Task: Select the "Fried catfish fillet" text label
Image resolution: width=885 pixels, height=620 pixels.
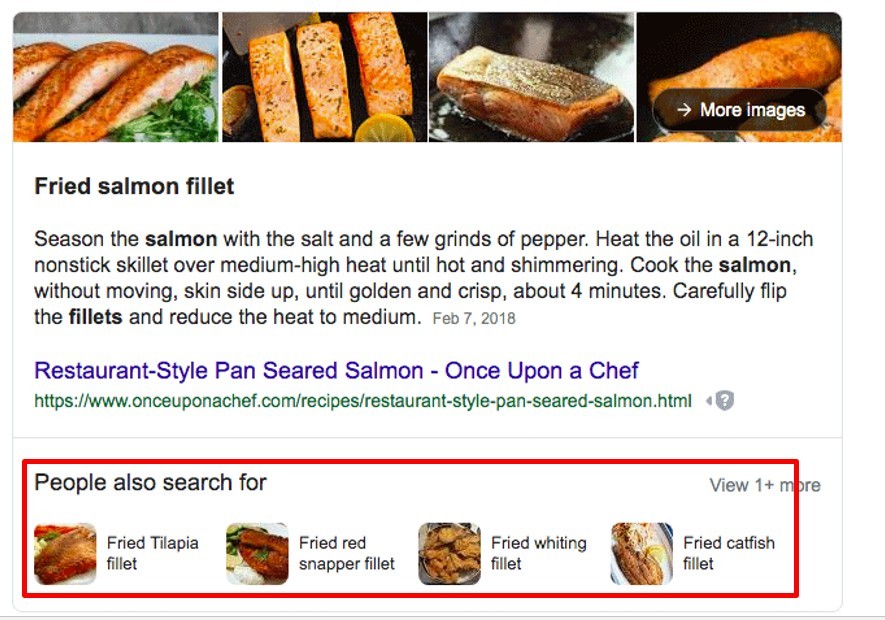Action: click(x=728, y=553)
